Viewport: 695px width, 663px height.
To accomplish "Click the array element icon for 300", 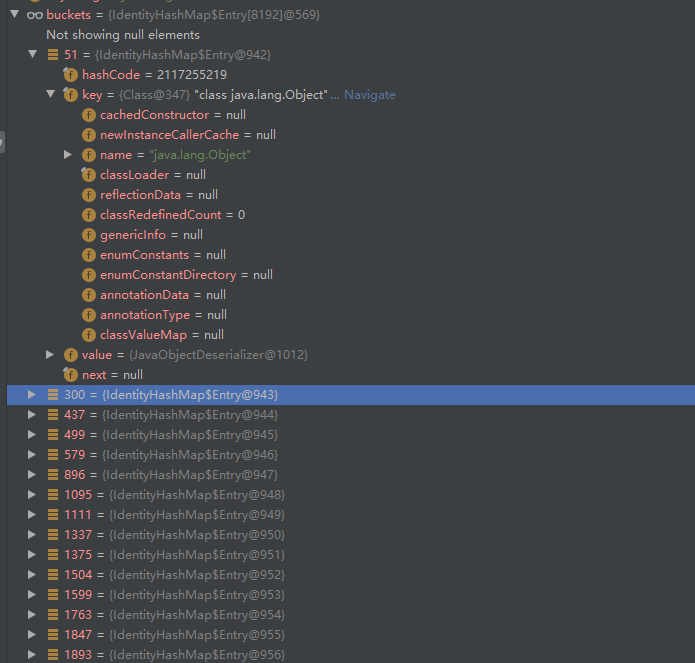I will point(53,394).
